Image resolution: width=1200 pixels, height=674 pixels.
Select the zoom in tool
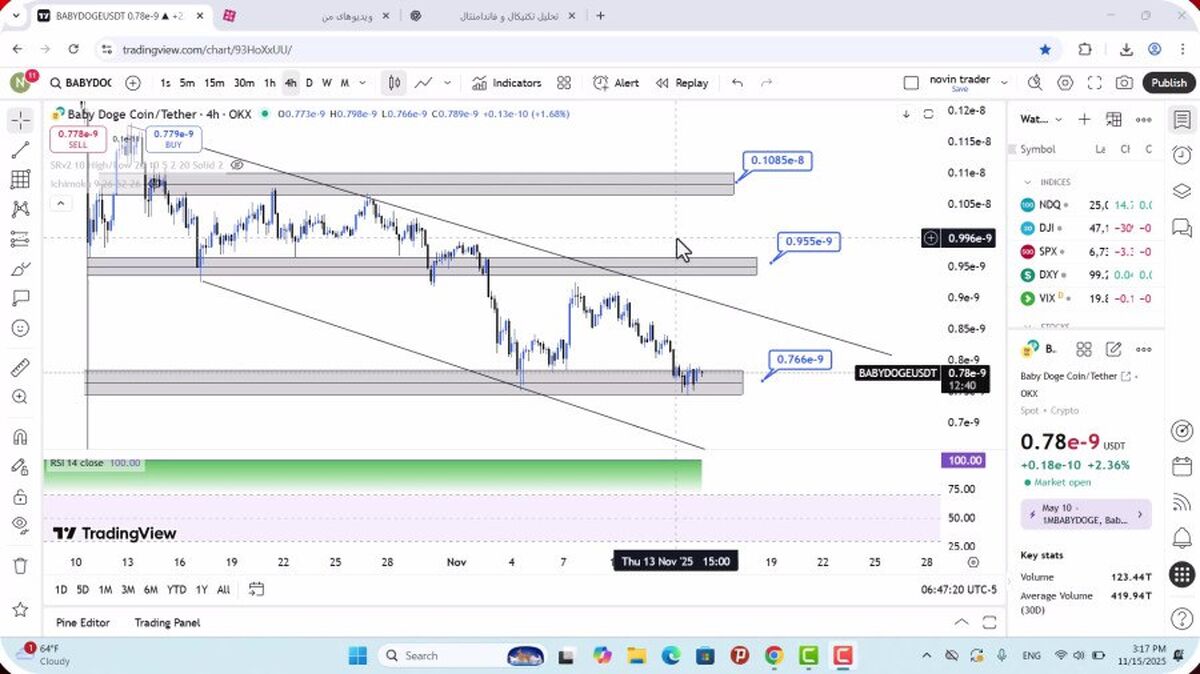[x=20, y=397]
